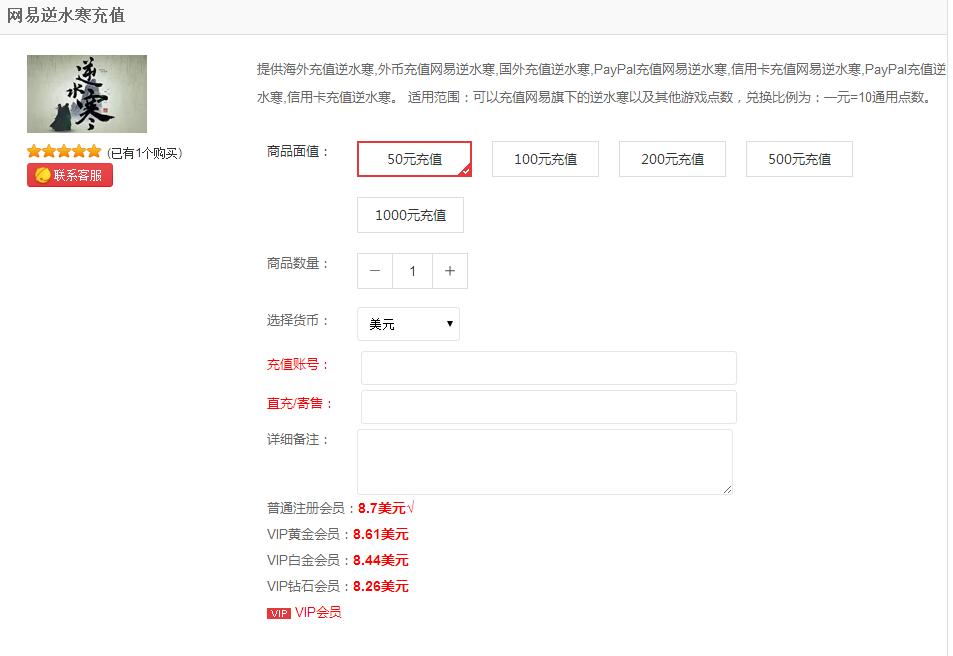Click the quantity number field
953x656 pixels.
click(413, 271)
